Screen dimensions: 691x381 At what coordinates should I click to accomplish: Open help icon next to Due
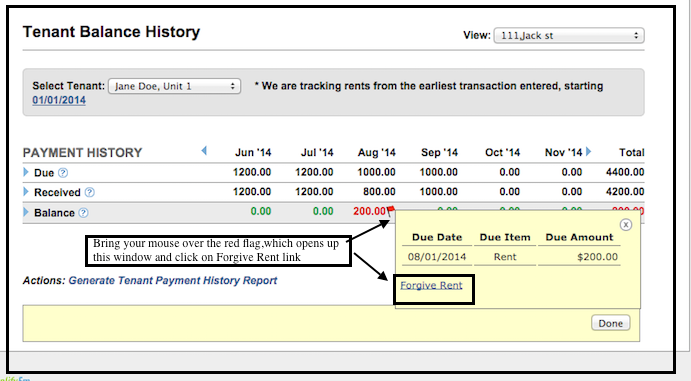pyautogui.click(x=63, y=173)
